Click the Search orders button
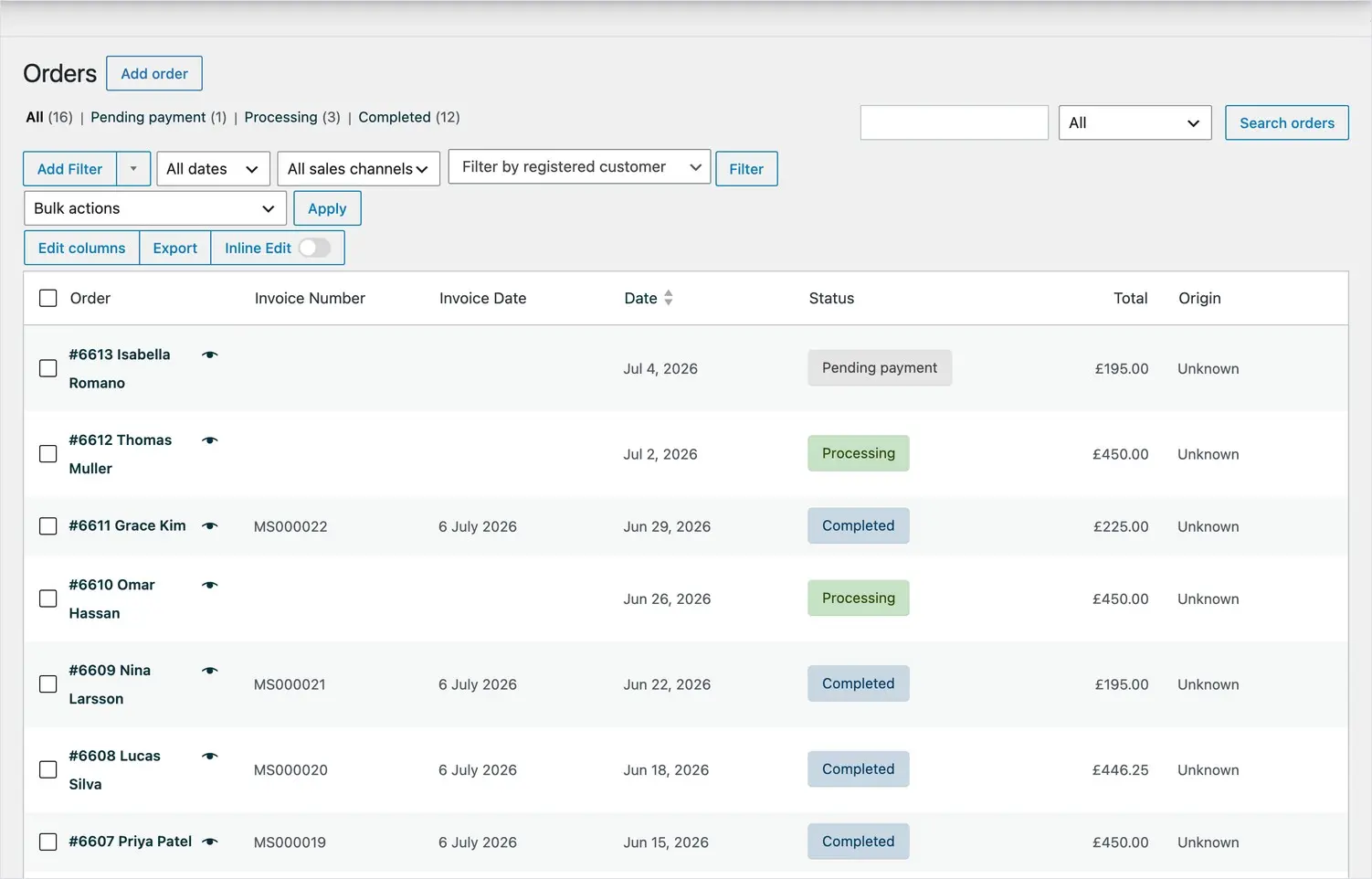The width and height of the screenshot is (1372, 879). click(1287, 122)
